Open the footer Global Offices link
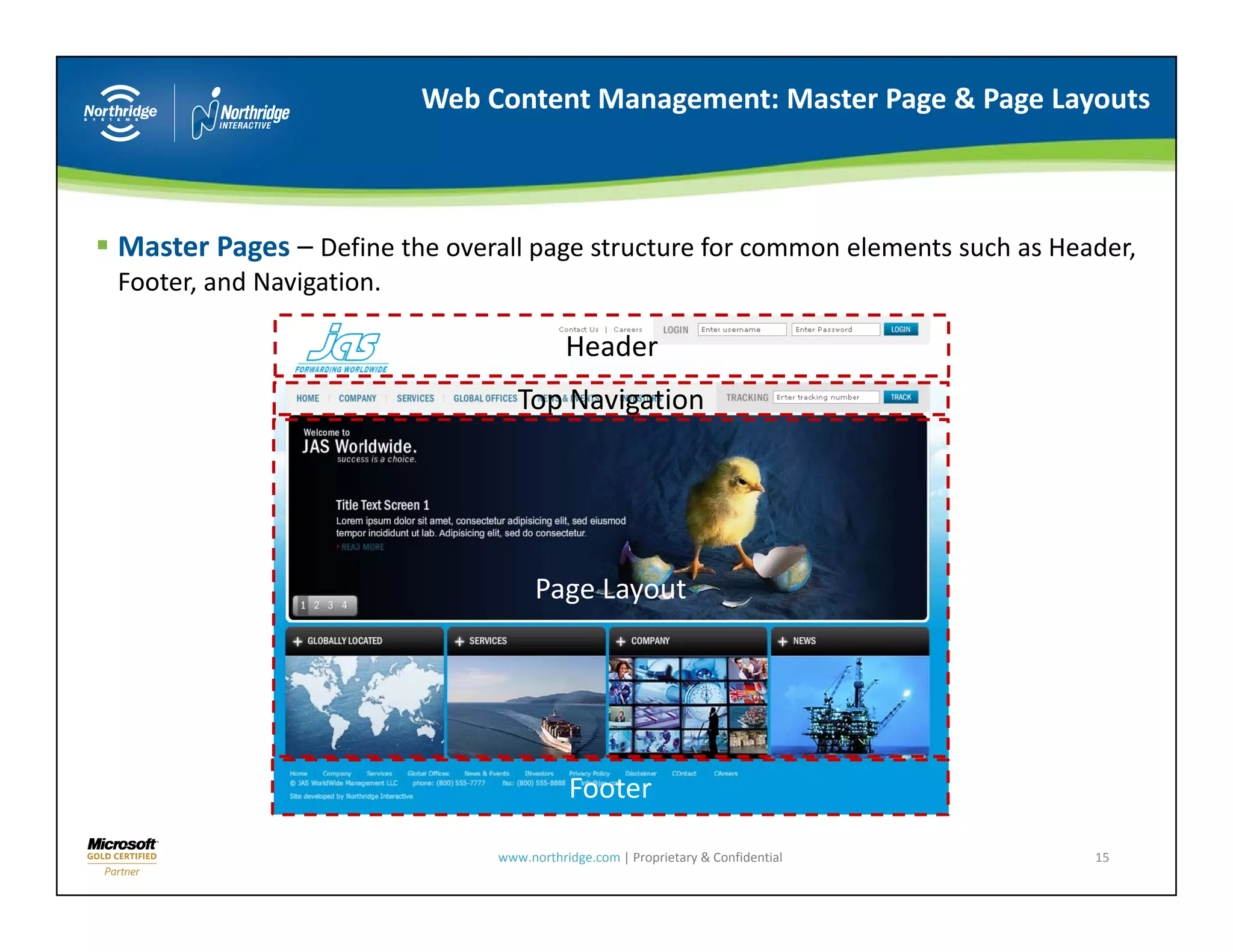Screen dimensions: 1233x952 click(428, 774)
